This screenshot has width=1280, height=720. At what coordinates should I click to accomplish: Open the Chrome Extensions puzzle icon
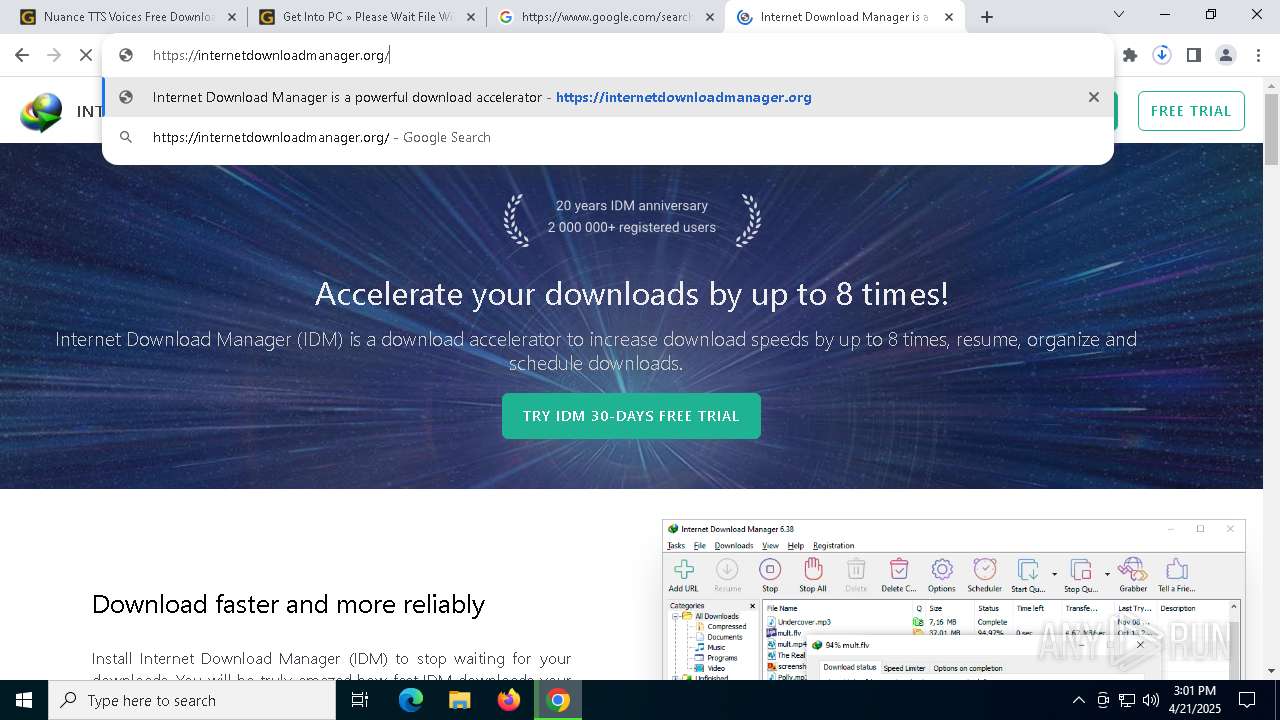tap(1130, 55)
